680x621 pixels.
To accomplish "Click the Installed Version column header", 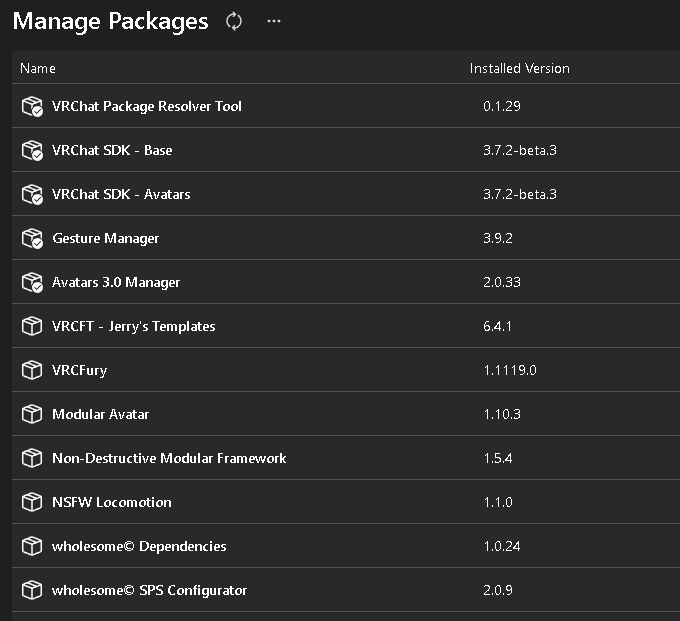I will [520, 68].
